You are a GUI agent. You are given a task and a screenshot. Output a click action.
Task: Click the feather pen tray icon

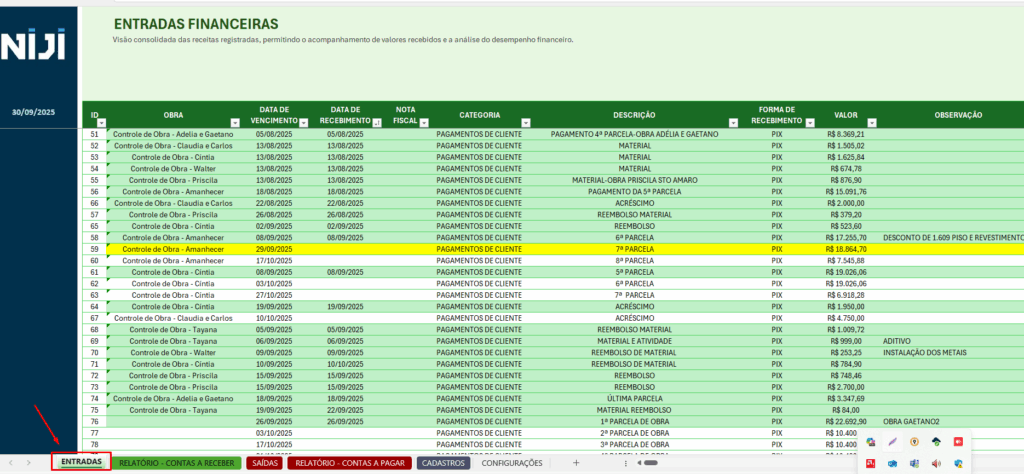tap(893, 441)
